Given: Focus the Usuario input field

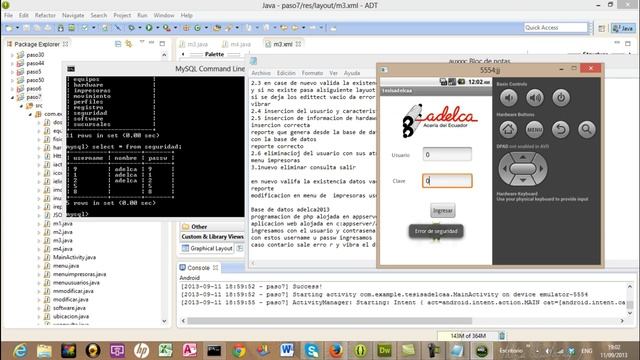Looking at the screenshot, I should coord(447,154).
